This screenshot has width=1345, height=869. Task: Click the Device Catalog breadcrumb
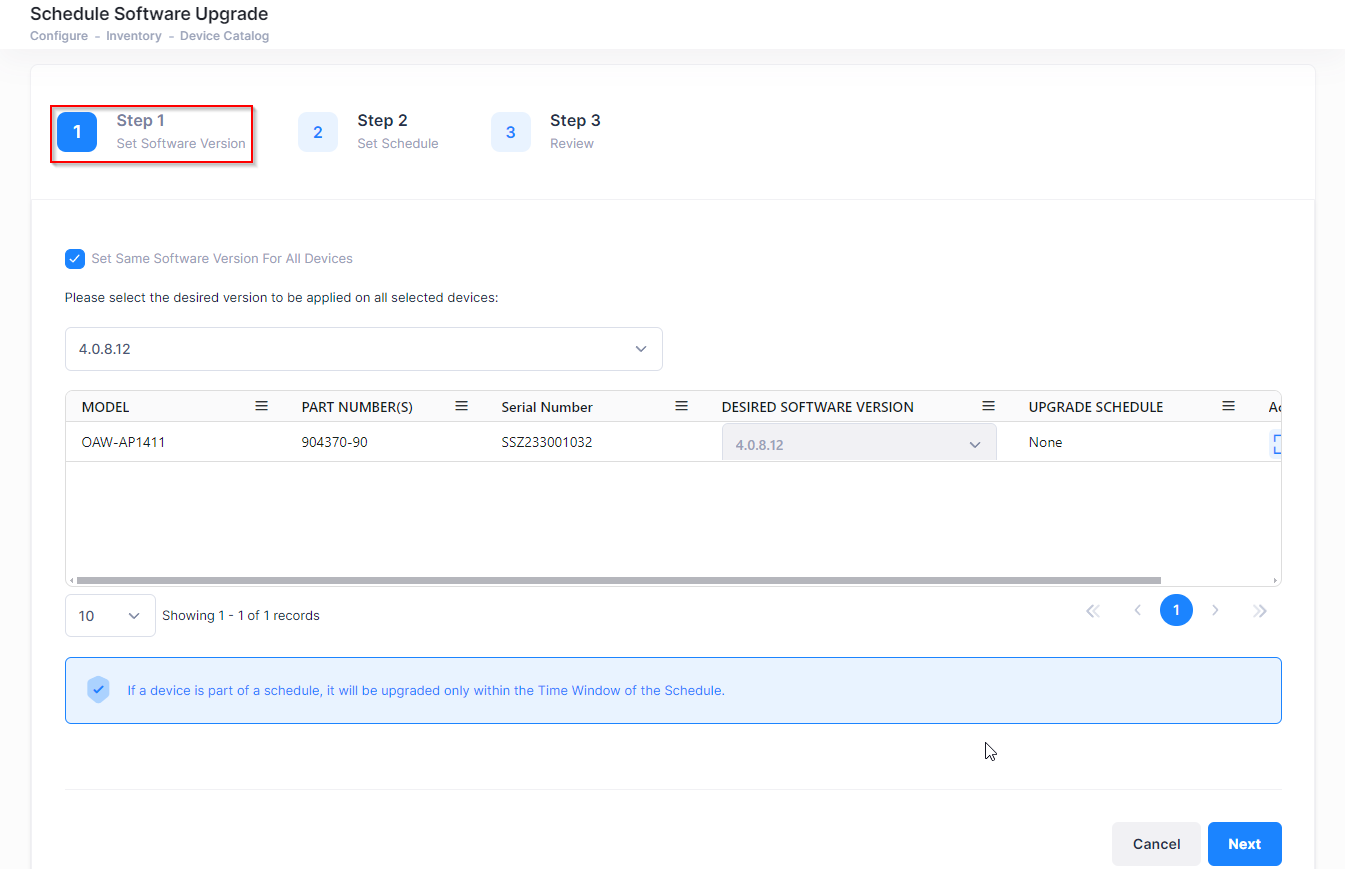click(x=224, y=36)
